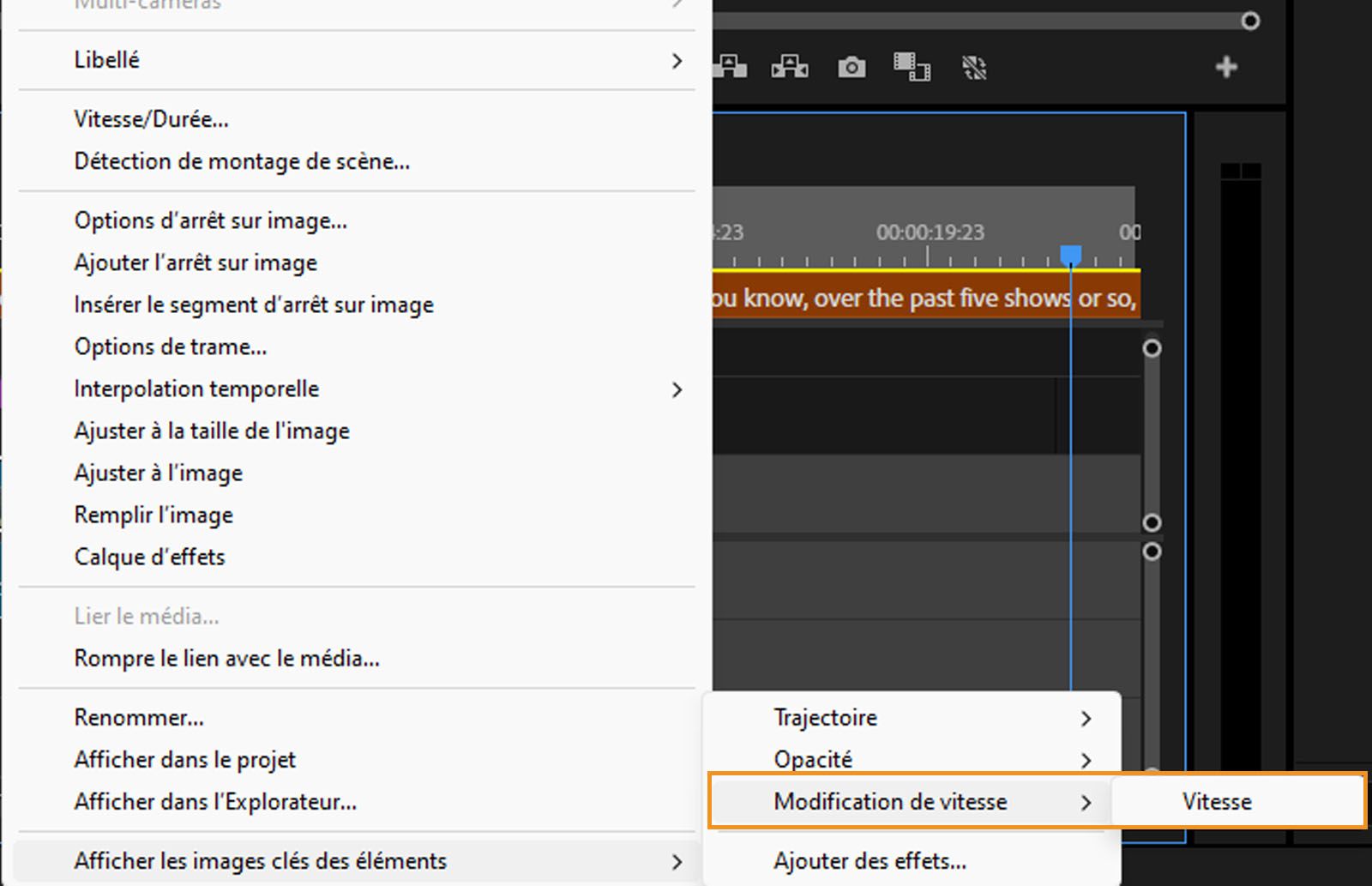Screen dimensions: 1372x886
Task: Choose "Vitesse" in the speed submenu
Action: [x=1217, y=801]
